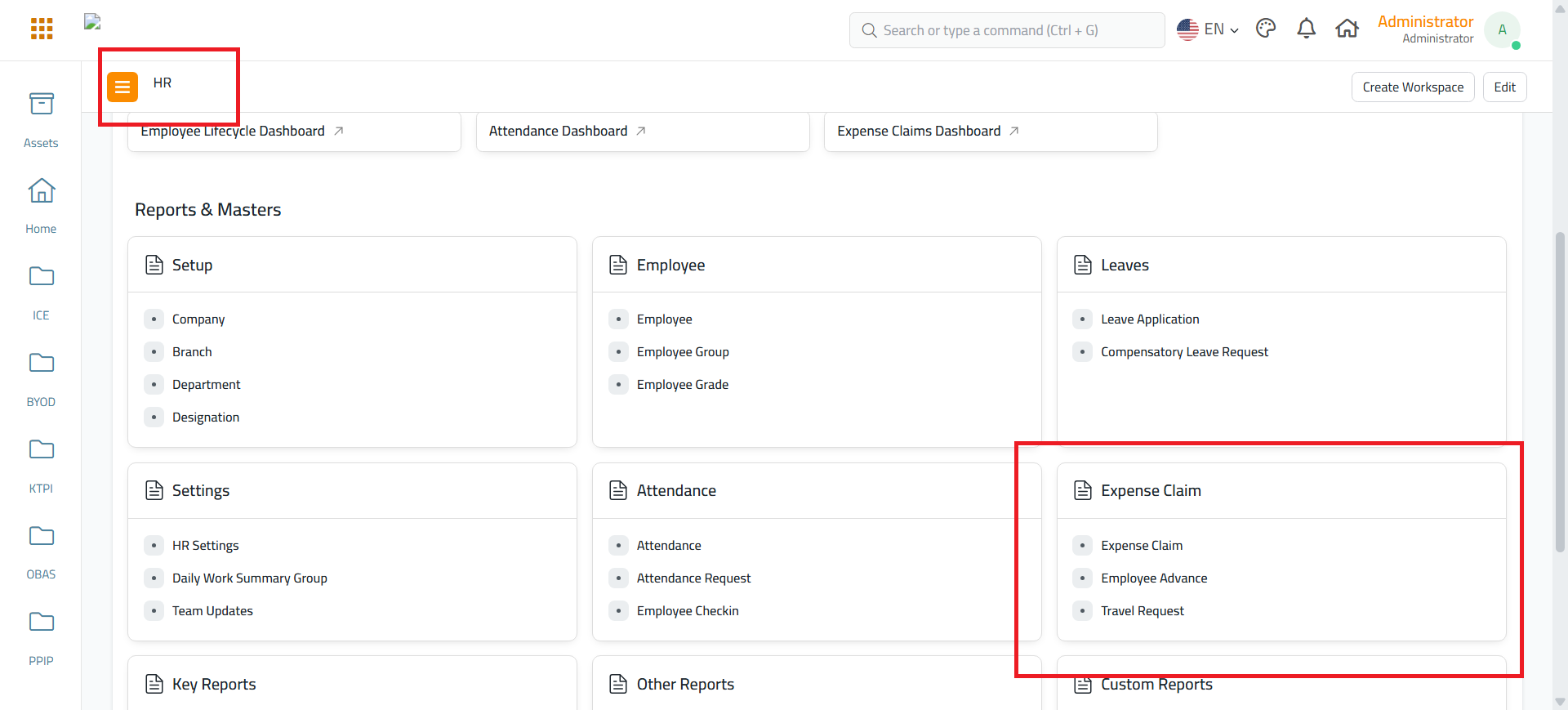This screenshot has width=1568, height=710.
Task: Click the search command bar
Action: [1007, 30]
